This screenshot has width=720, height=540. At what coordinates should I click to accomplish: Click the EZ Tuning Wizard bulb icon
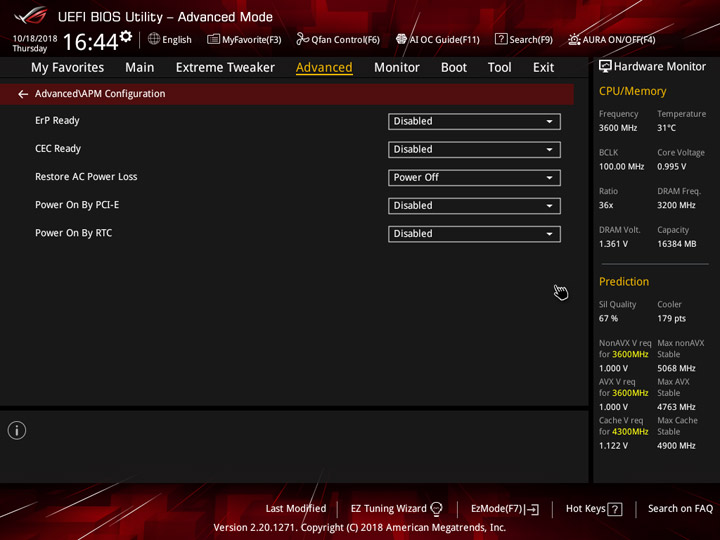[x=436, y=509]
